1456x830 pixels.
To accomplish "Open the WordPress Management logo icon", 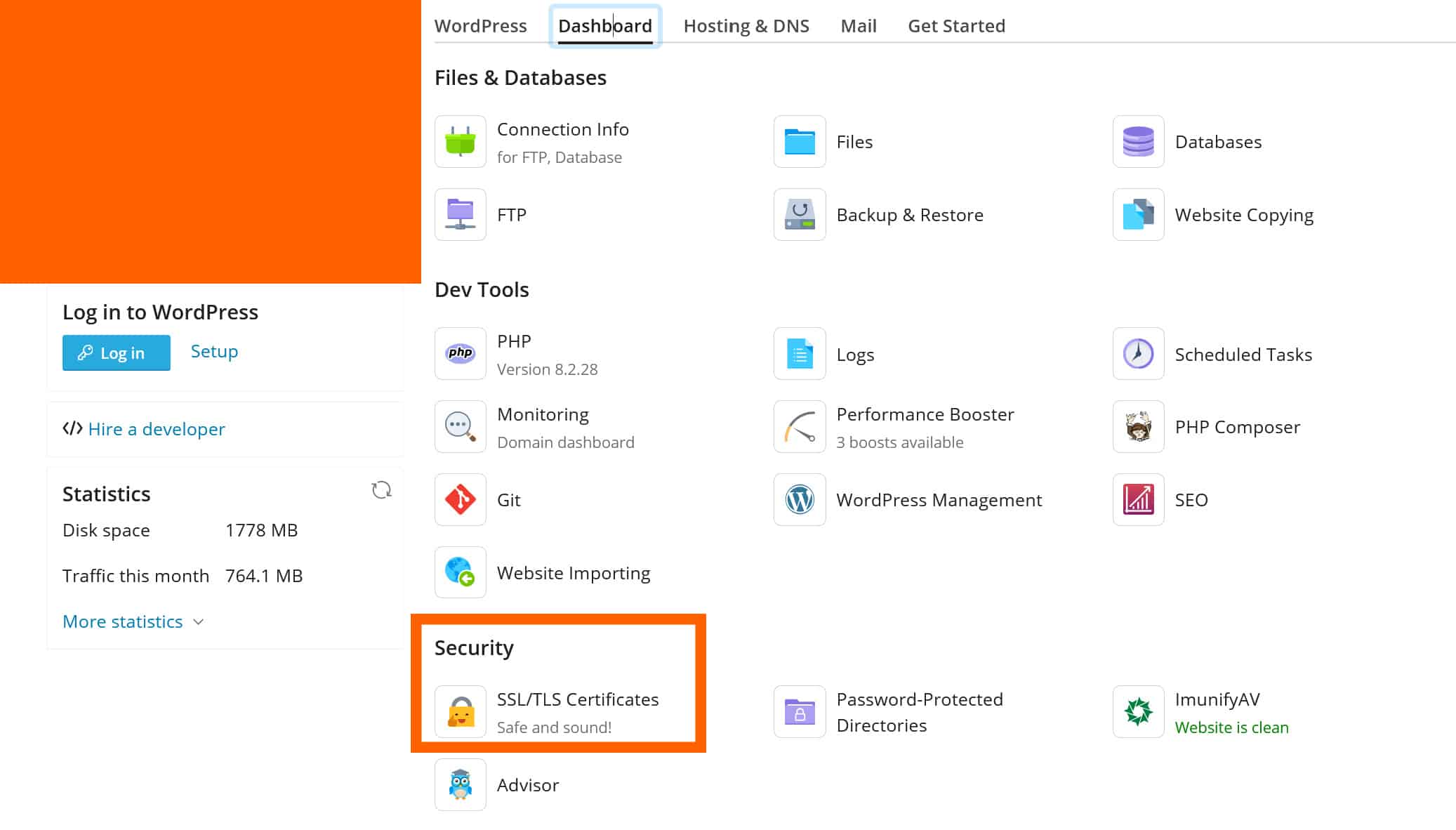I will tap(800, 500).
